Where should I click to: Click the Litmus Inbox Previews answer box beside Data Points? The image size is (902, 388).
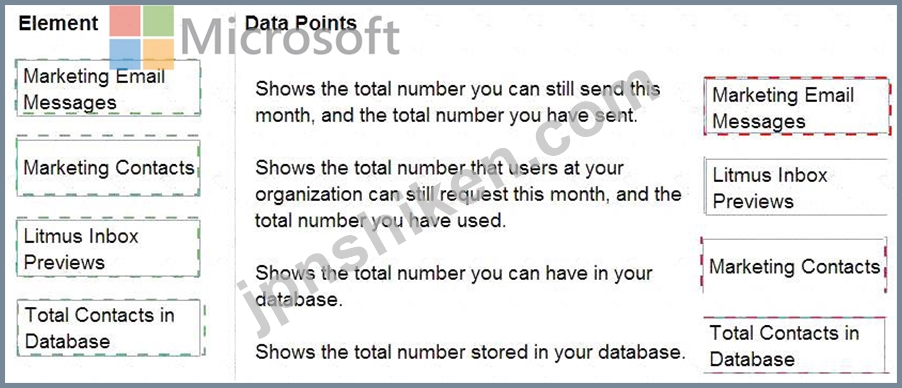797,187
